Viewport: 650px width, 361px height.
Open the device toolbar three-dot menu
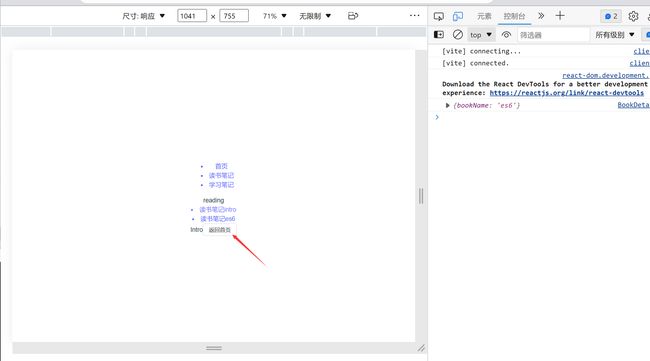pyautogui.click(x=415, y=16)
